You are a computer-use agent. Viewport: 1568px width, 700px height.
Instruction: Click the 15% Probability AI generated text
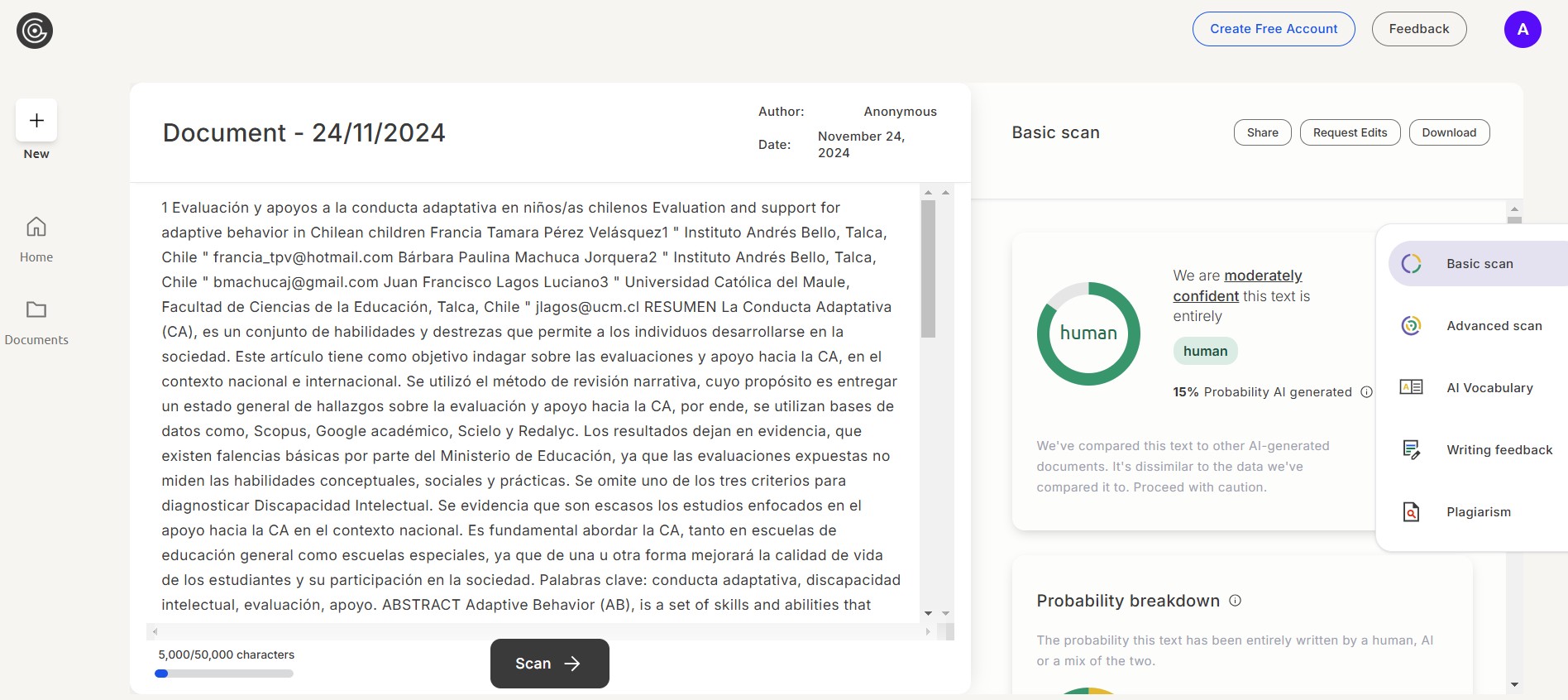(1262, 392)
